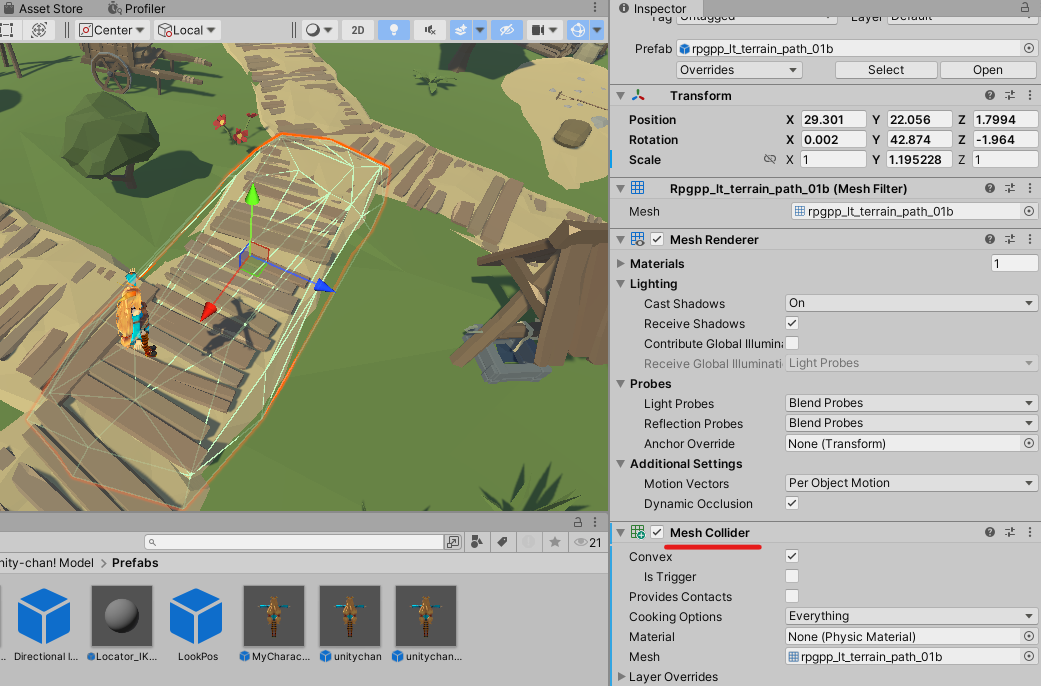Open Gizmos dropdown arrow
Viewport: 1041px width, 686px height.
(x=597, y=30)
